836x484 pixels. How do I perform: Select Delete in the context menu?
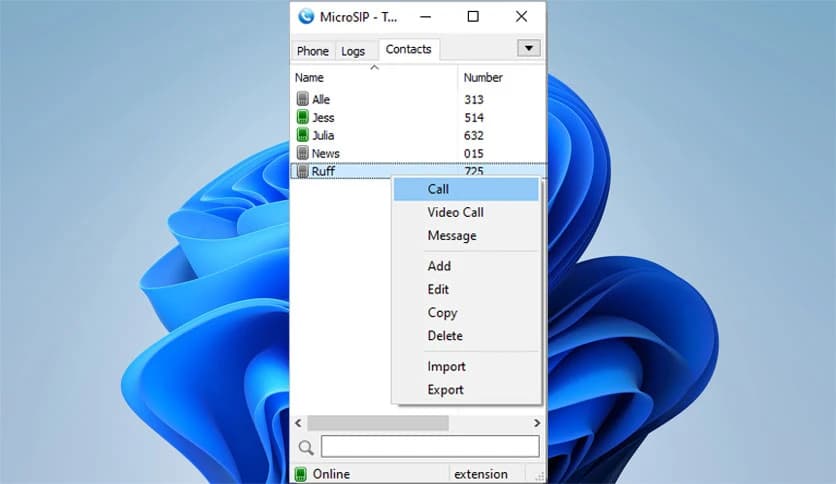coord(467,336)
